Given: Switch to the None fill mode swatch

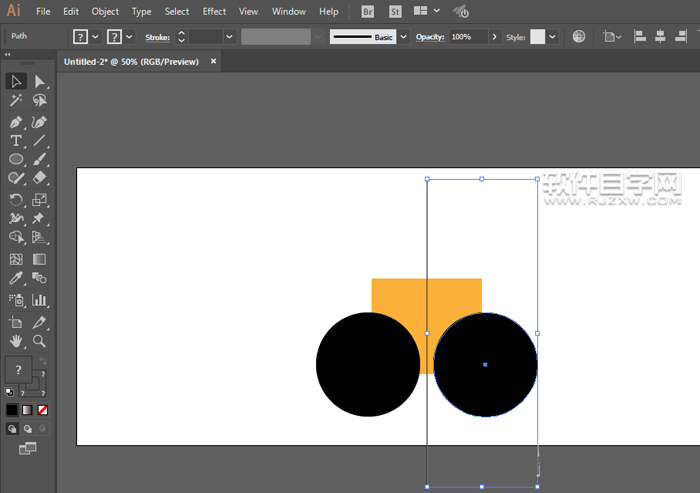Looking at the screenshot, I should pos(42,410).
